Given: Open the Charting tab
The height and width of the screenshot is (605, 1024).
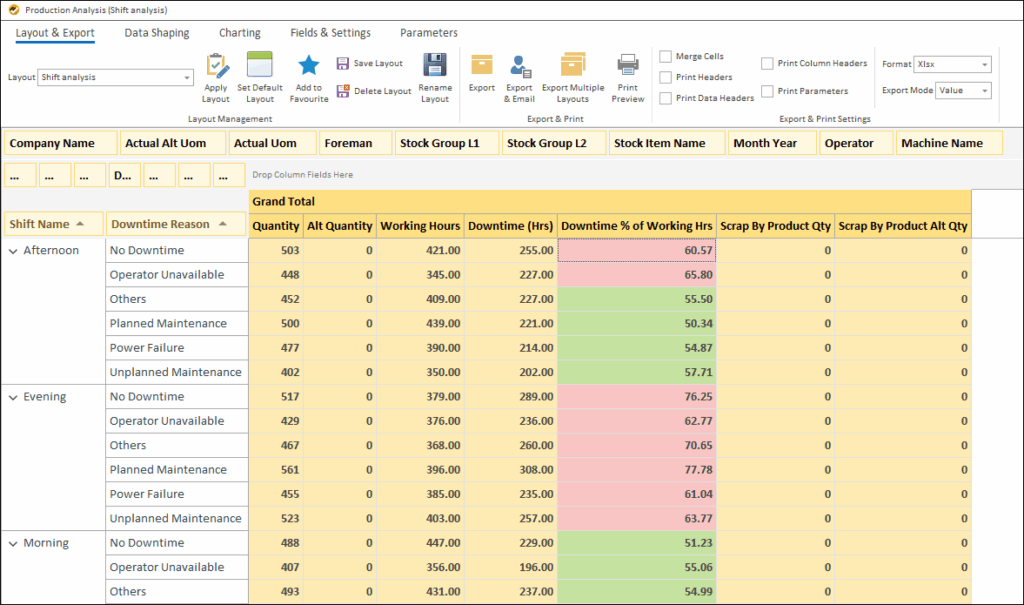Looking at the screenshot, I should (x=239, y=33).
